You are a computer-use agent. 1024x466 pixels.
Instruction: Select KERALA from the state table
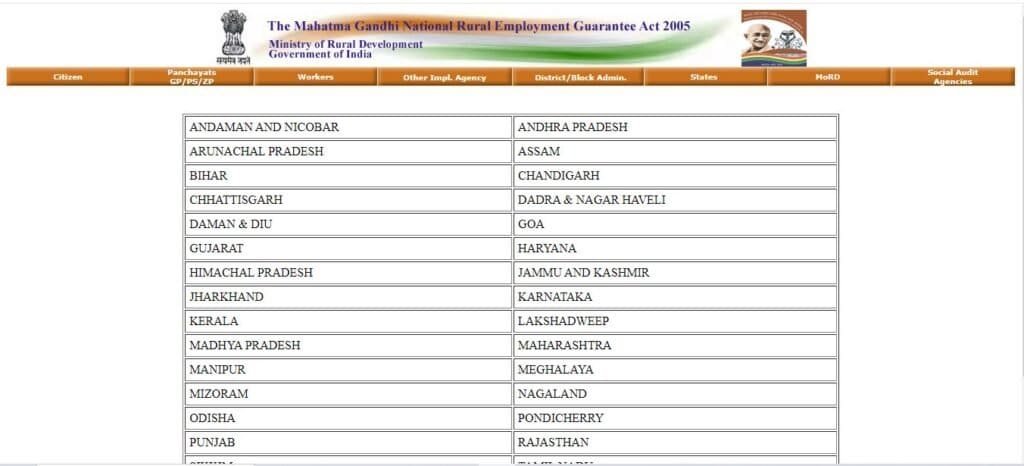214,321
